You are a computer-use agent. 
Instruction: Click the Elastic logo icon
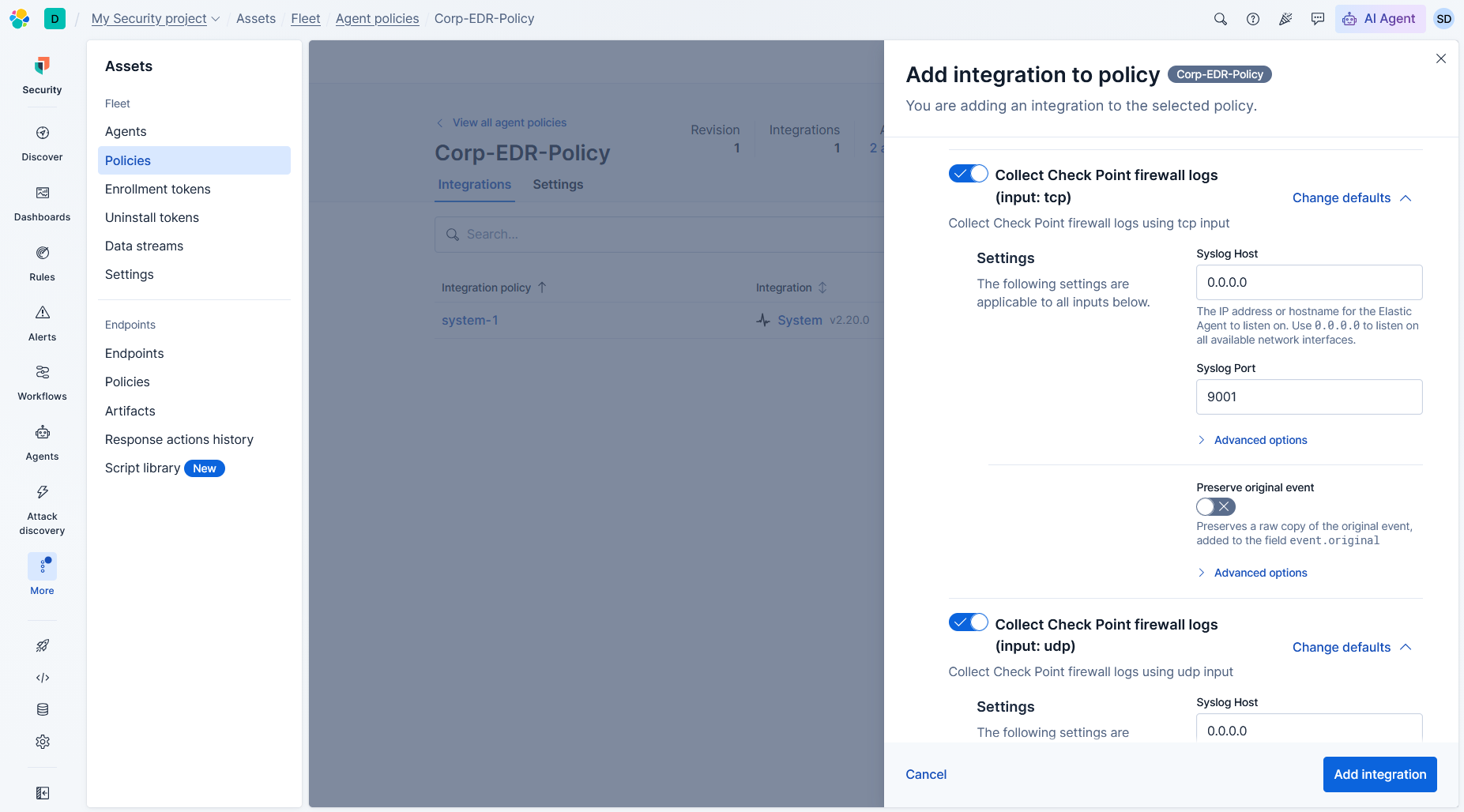click(20, 18)
